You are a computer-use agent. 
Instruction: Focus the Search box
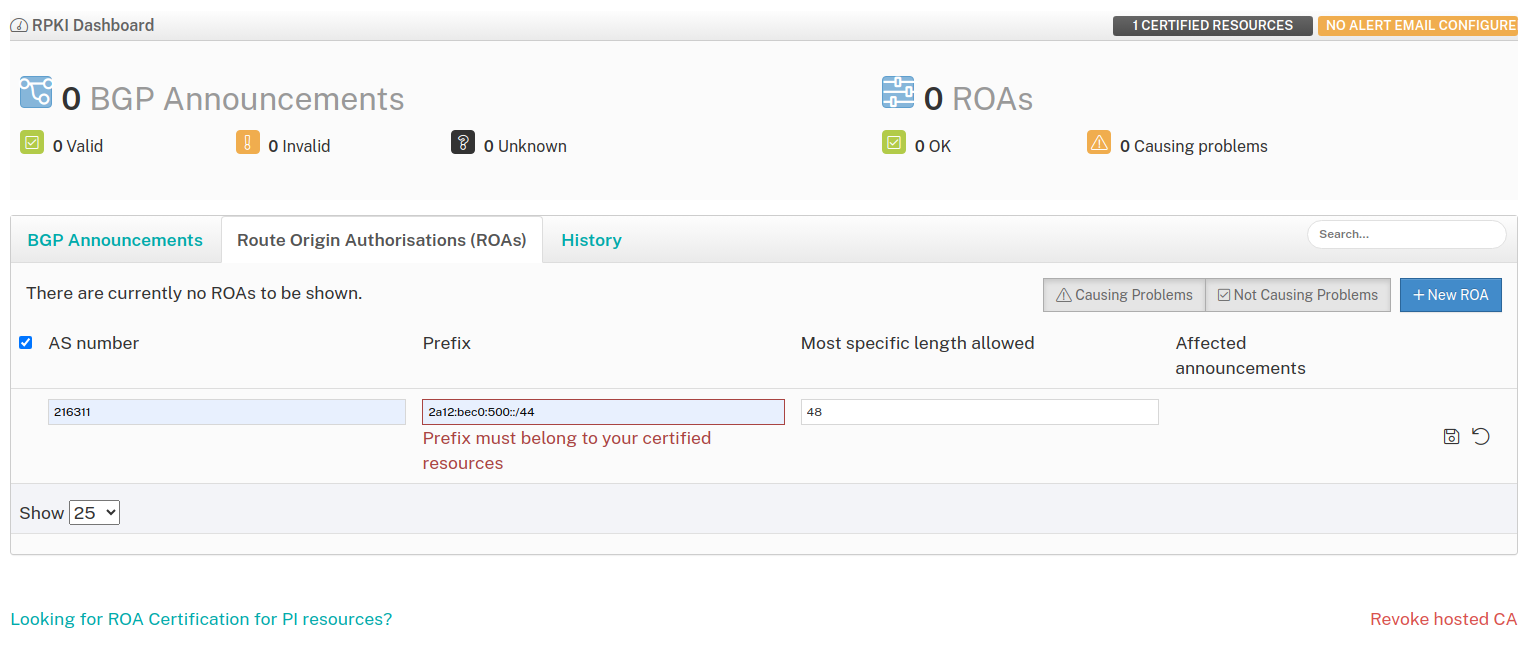(1406, 234)
